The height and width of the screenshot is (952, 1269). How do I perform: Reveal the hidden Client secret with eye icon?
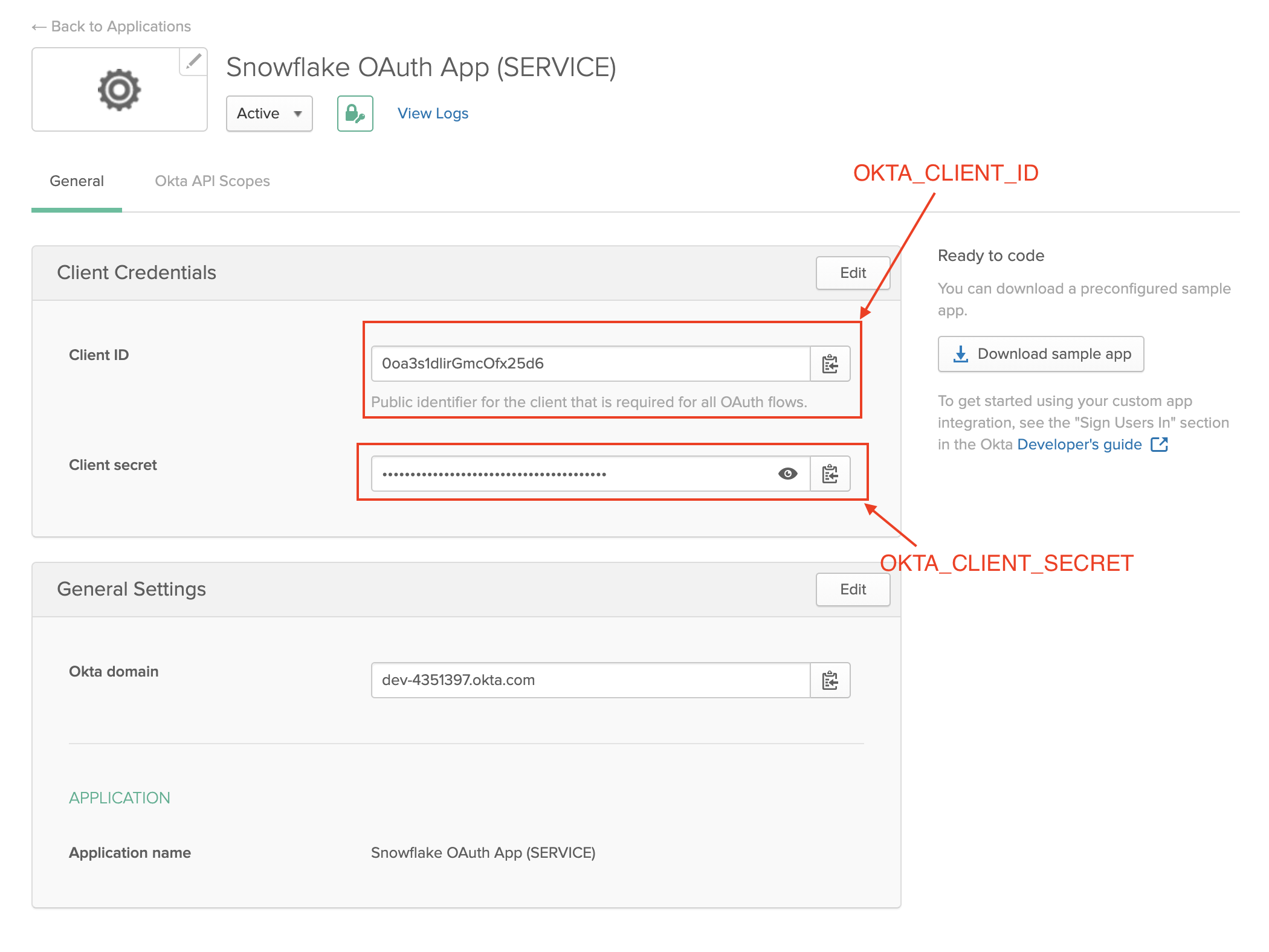click(787, 474)
